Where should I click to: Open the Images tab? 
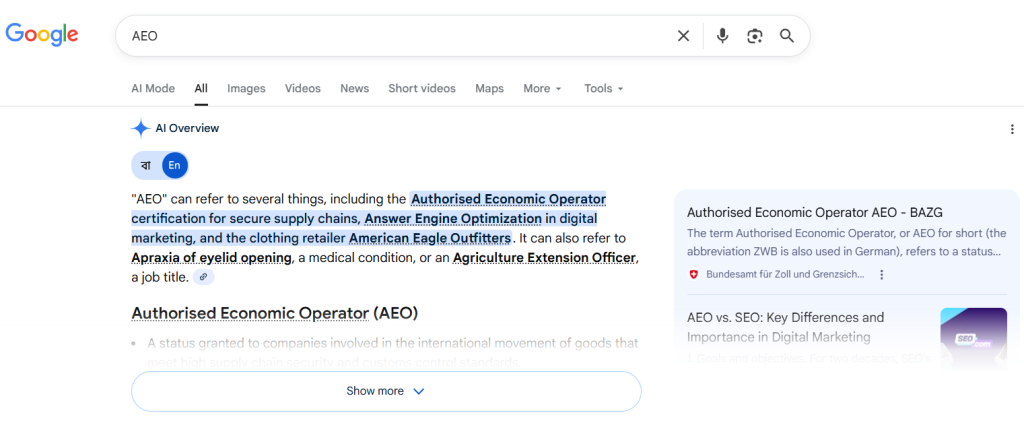(246, 88)
